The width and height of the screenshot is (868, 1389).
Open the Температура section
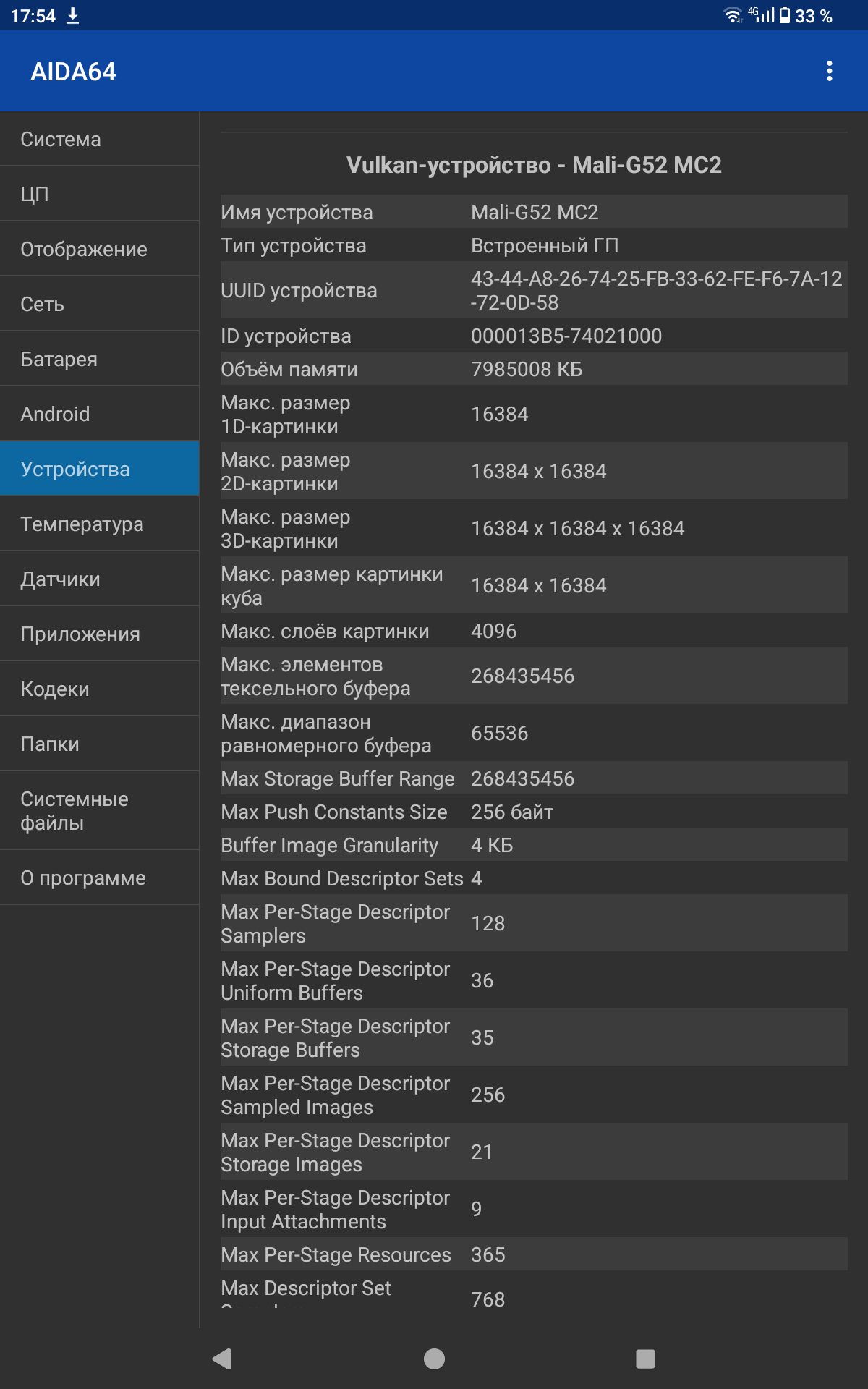click(x=99, y=524)
